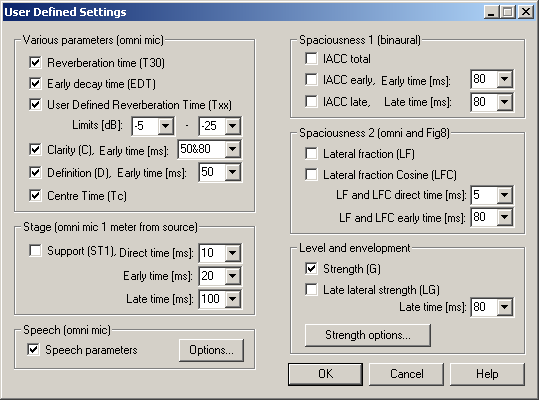This screenshot has height=400, width=539.
Task: Confirm settings with OK button
Action: (325, 374)
